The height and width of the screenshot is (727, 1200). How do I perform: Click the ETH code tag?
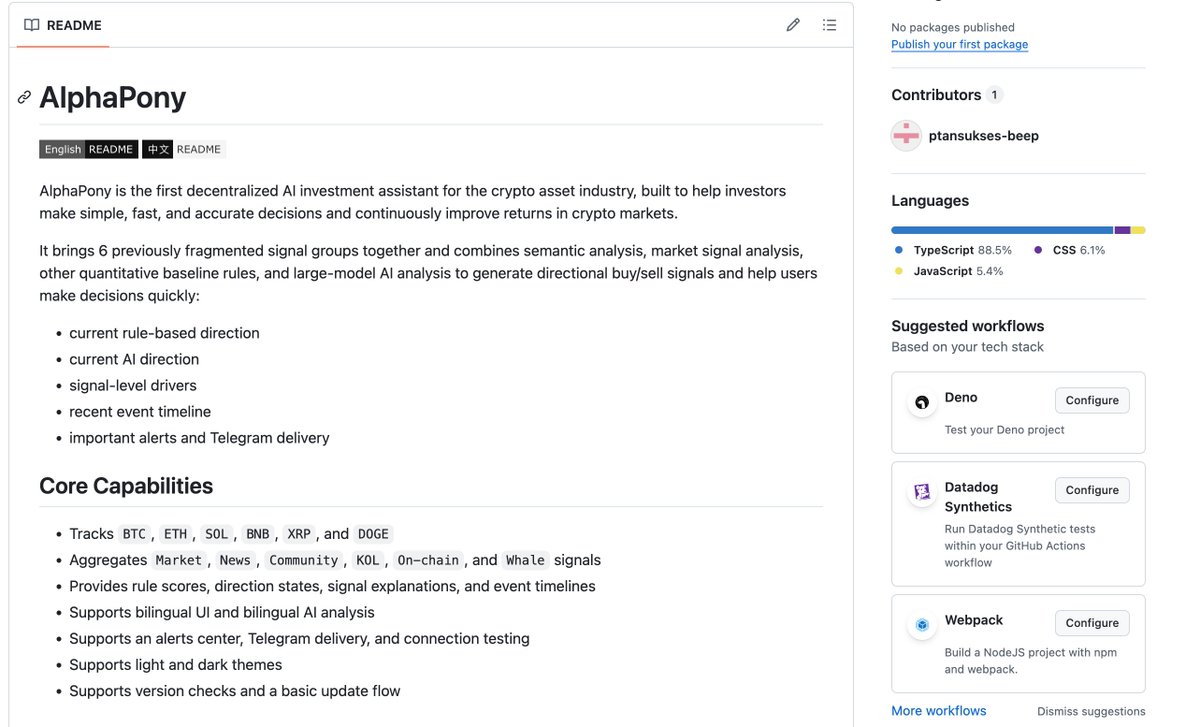point(175,534)
